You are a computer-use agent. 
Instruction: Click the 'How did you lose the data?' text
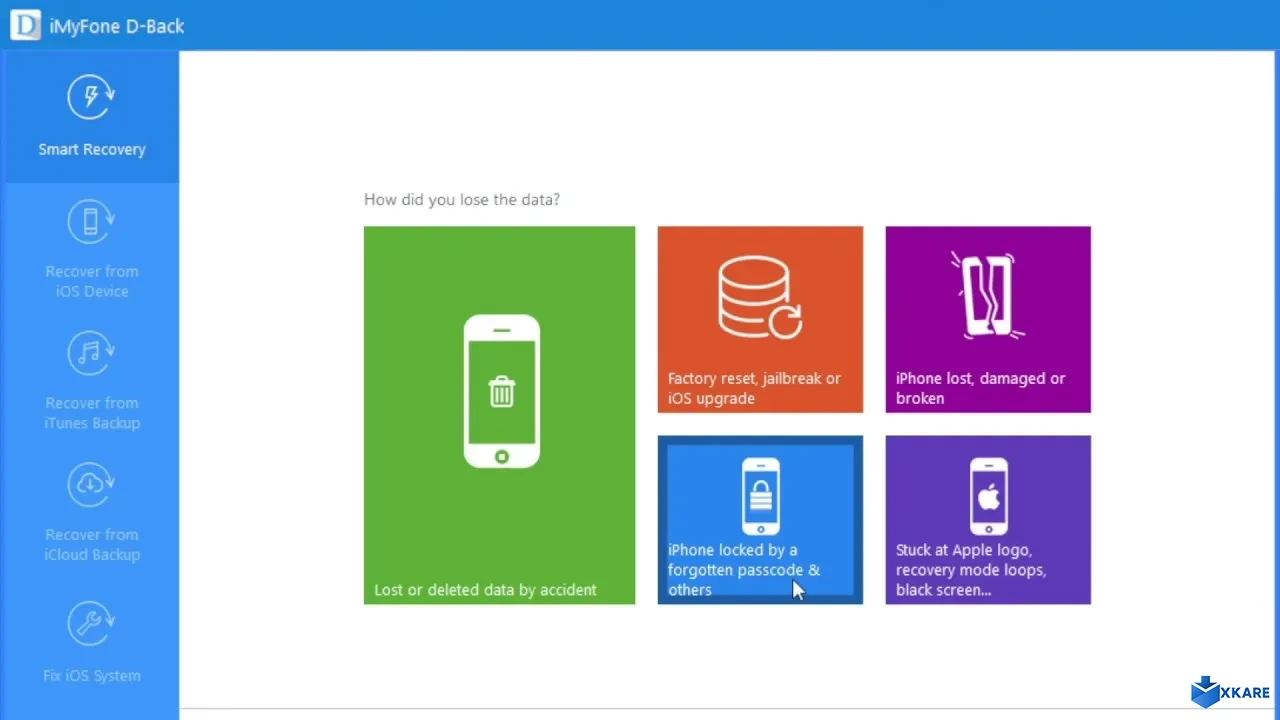[x=462, y=200]
